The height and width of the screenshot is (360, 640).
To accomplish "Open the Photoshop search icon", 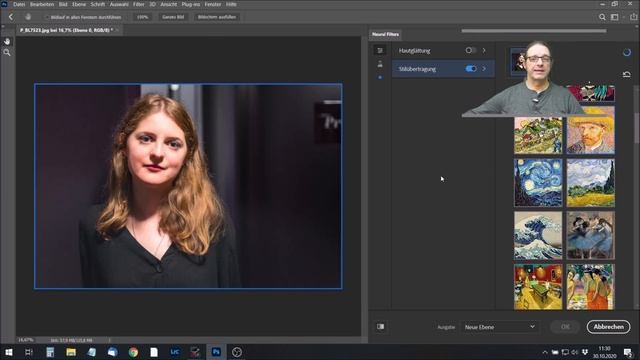I will [602, 17].
